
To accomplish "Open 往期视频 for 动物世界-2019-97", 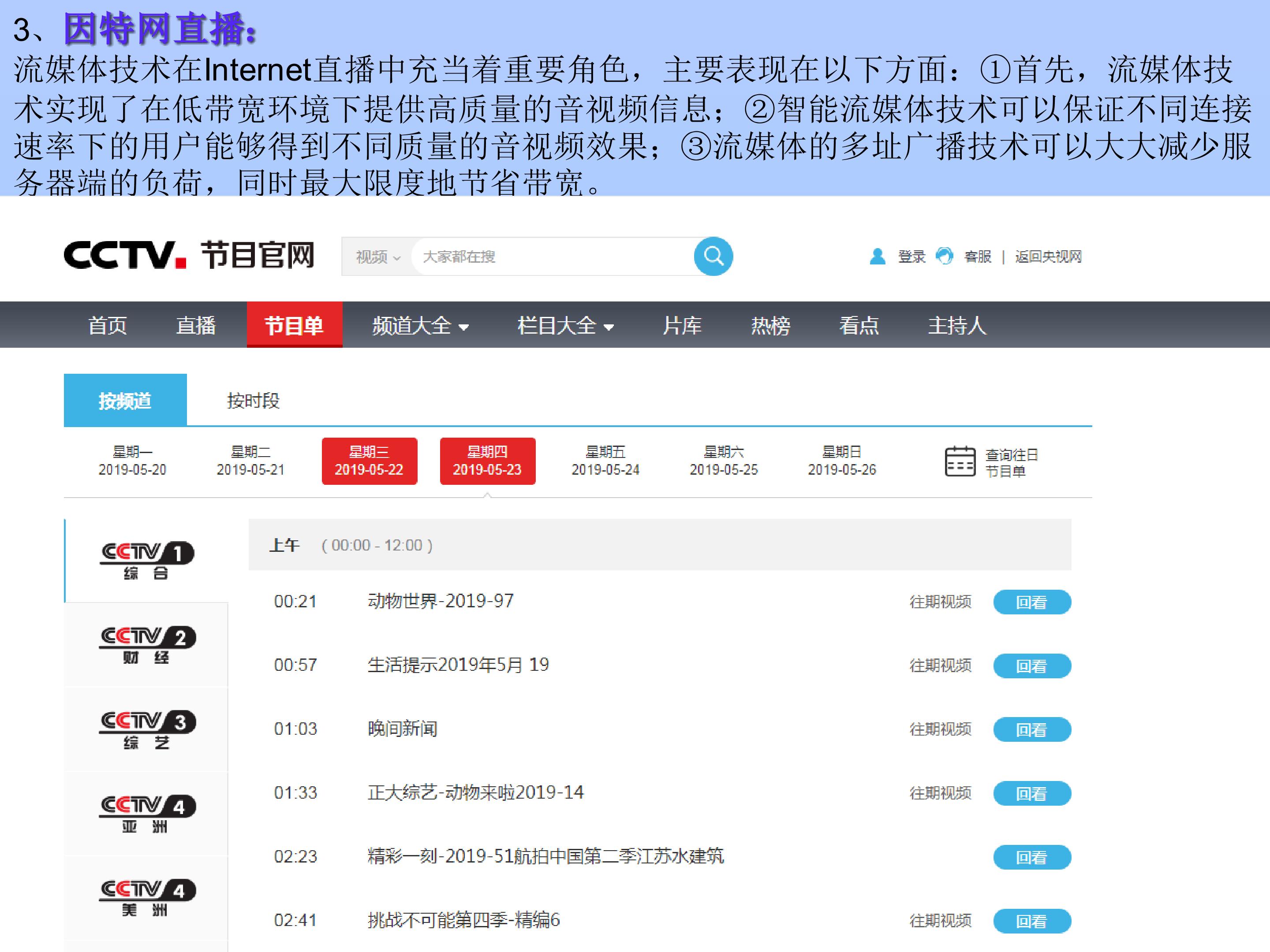I will (941, 602).
